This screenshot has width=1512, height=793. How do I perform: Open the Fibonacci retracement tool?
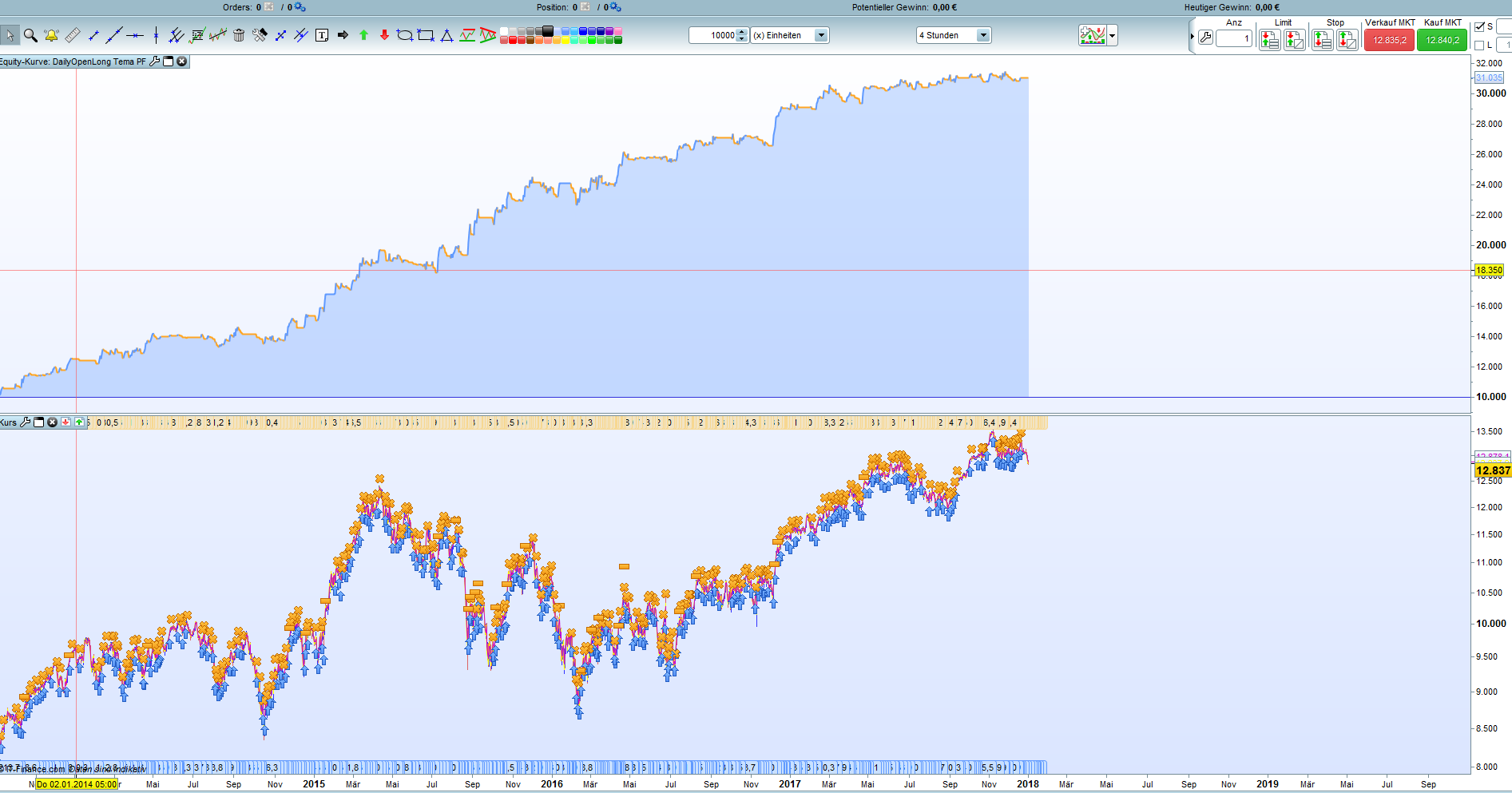click(x=197, y=35)
